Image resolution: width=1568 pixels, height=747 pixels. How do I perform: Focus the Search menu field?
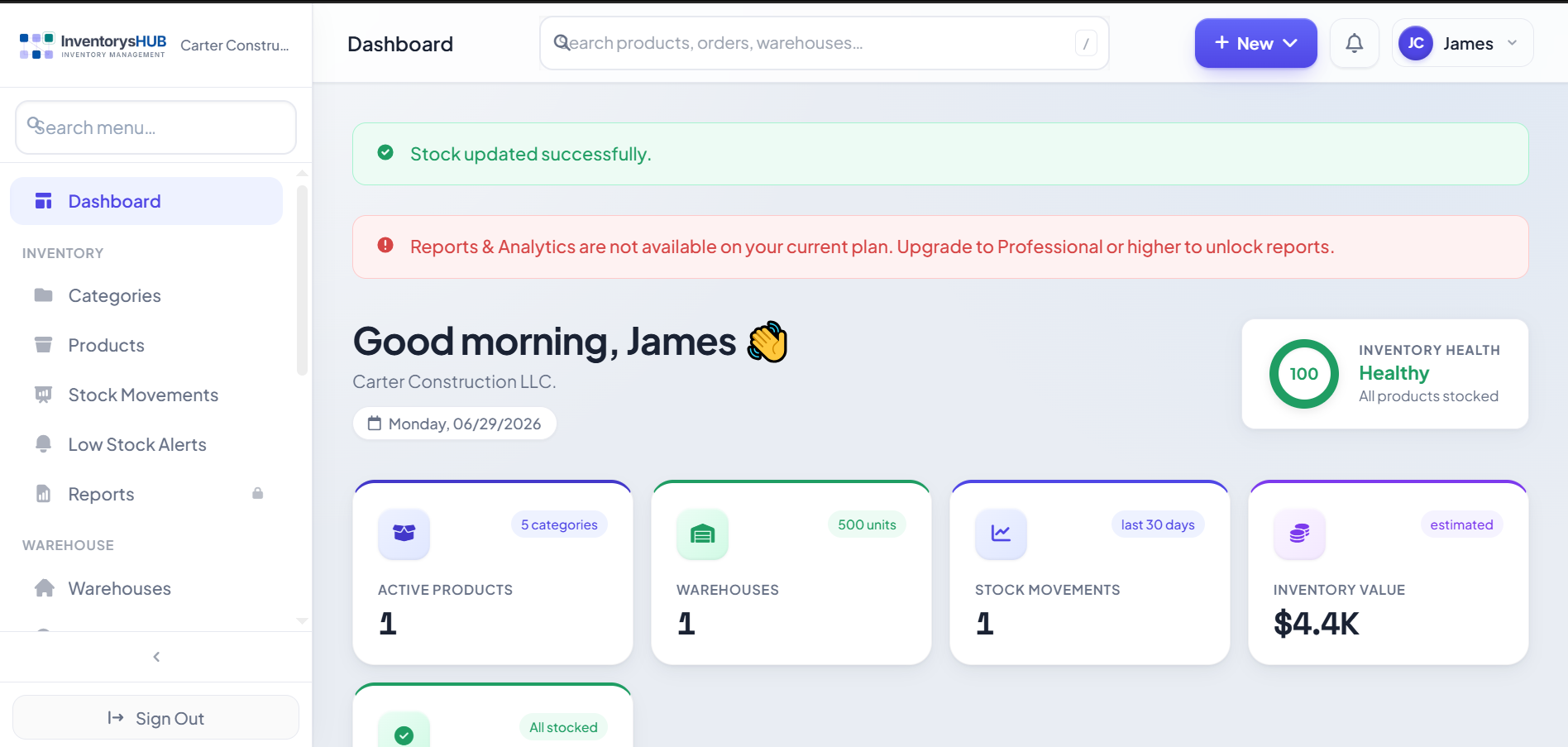156,127
